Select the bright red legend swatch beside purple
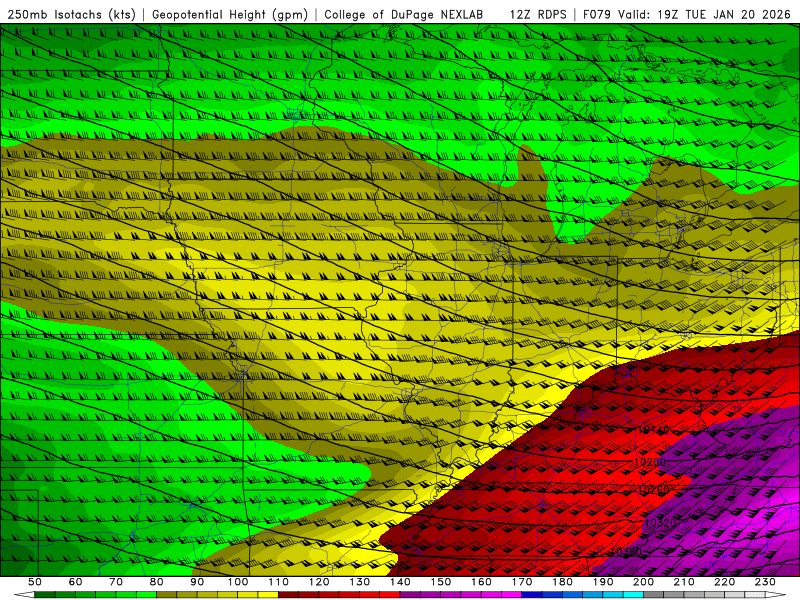Viewport: 800px width, 600px height. [x=390, y=595]
